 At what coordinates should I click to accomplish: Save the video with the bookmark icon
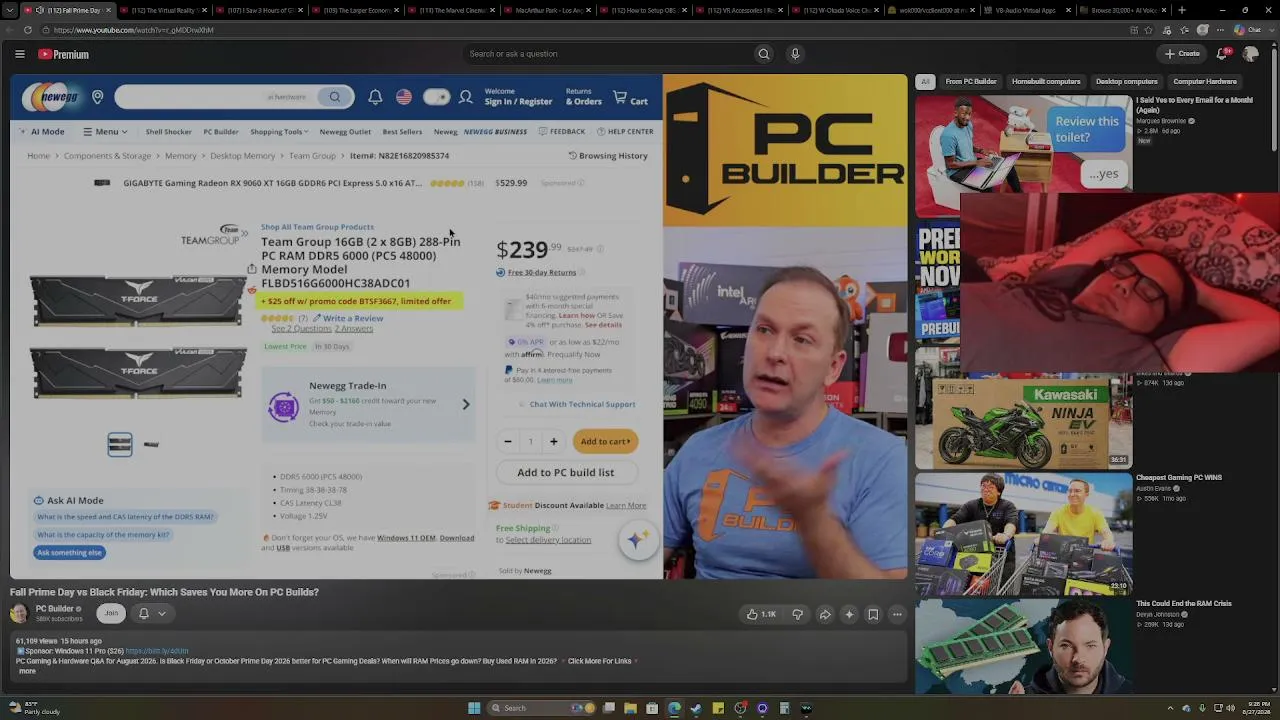pos(873,614)
